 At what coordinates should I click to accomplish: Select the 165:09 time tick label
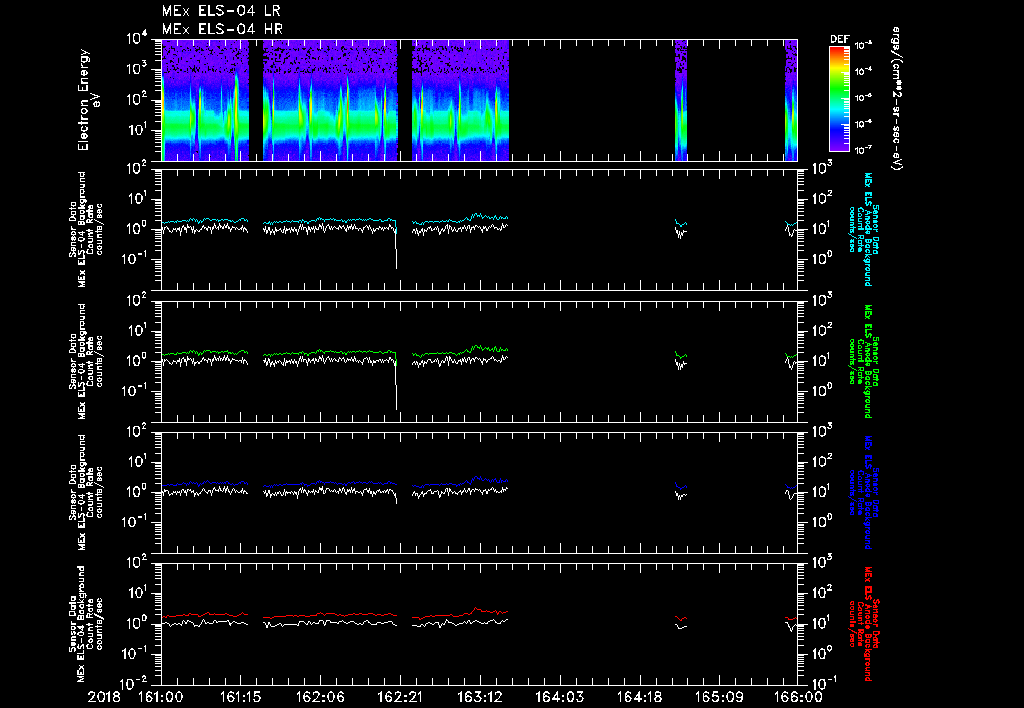[x=718, y=697]
